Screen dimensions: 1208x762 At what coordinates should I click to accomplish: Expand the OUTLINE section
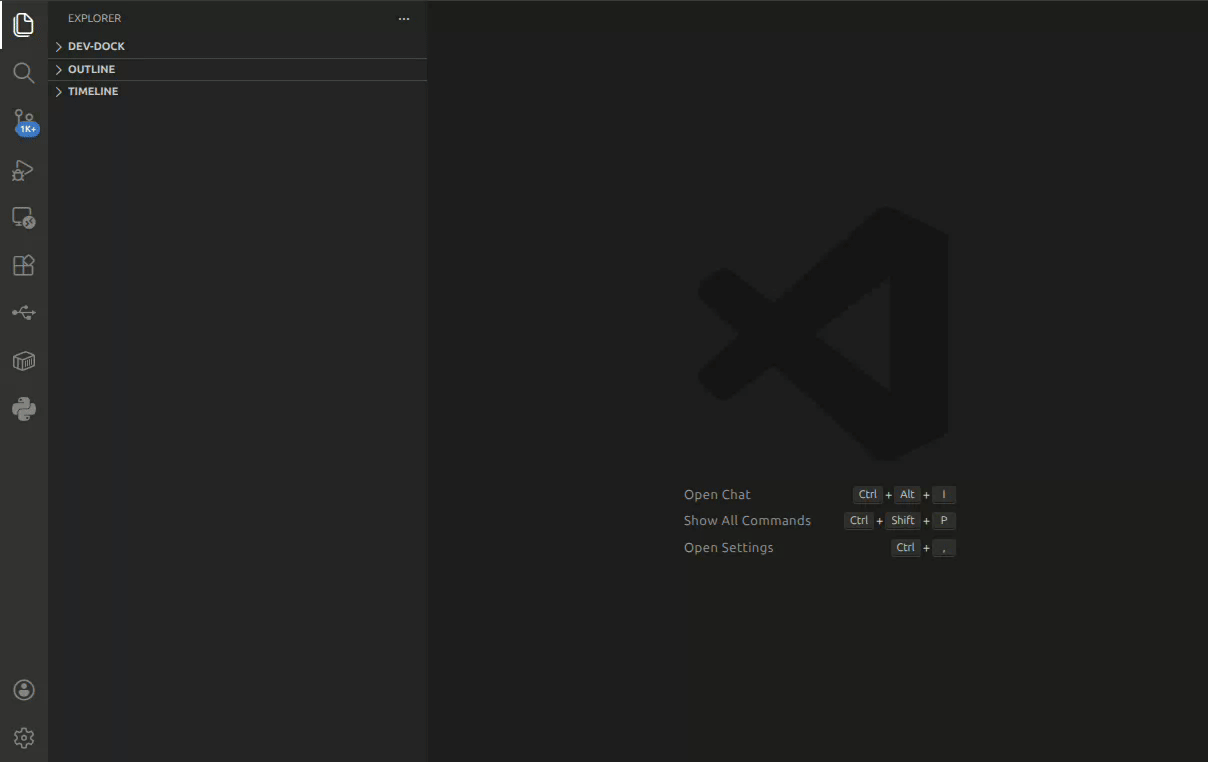click(238, 69)
